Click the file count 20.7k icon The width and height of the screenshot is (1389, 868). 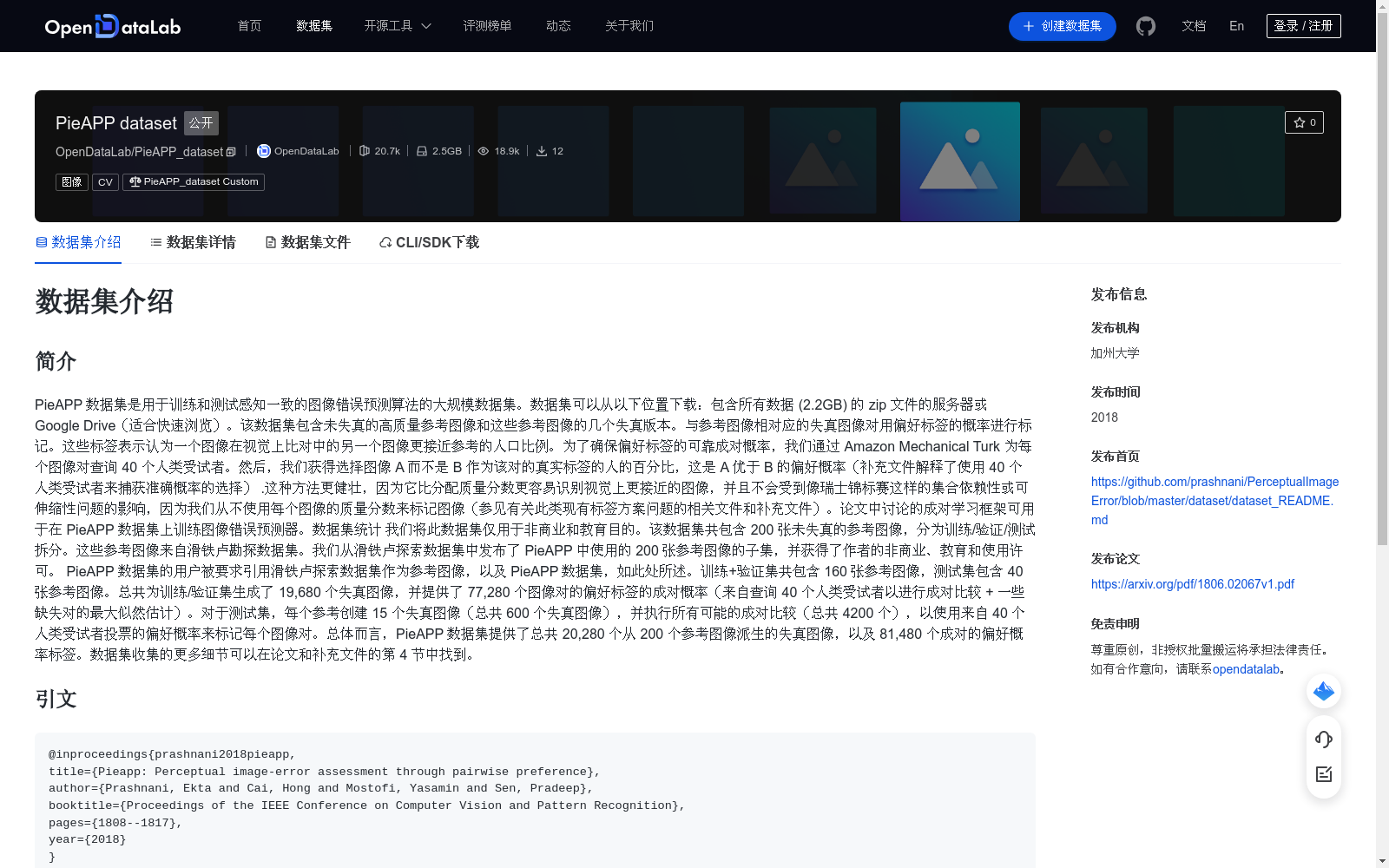365,151
